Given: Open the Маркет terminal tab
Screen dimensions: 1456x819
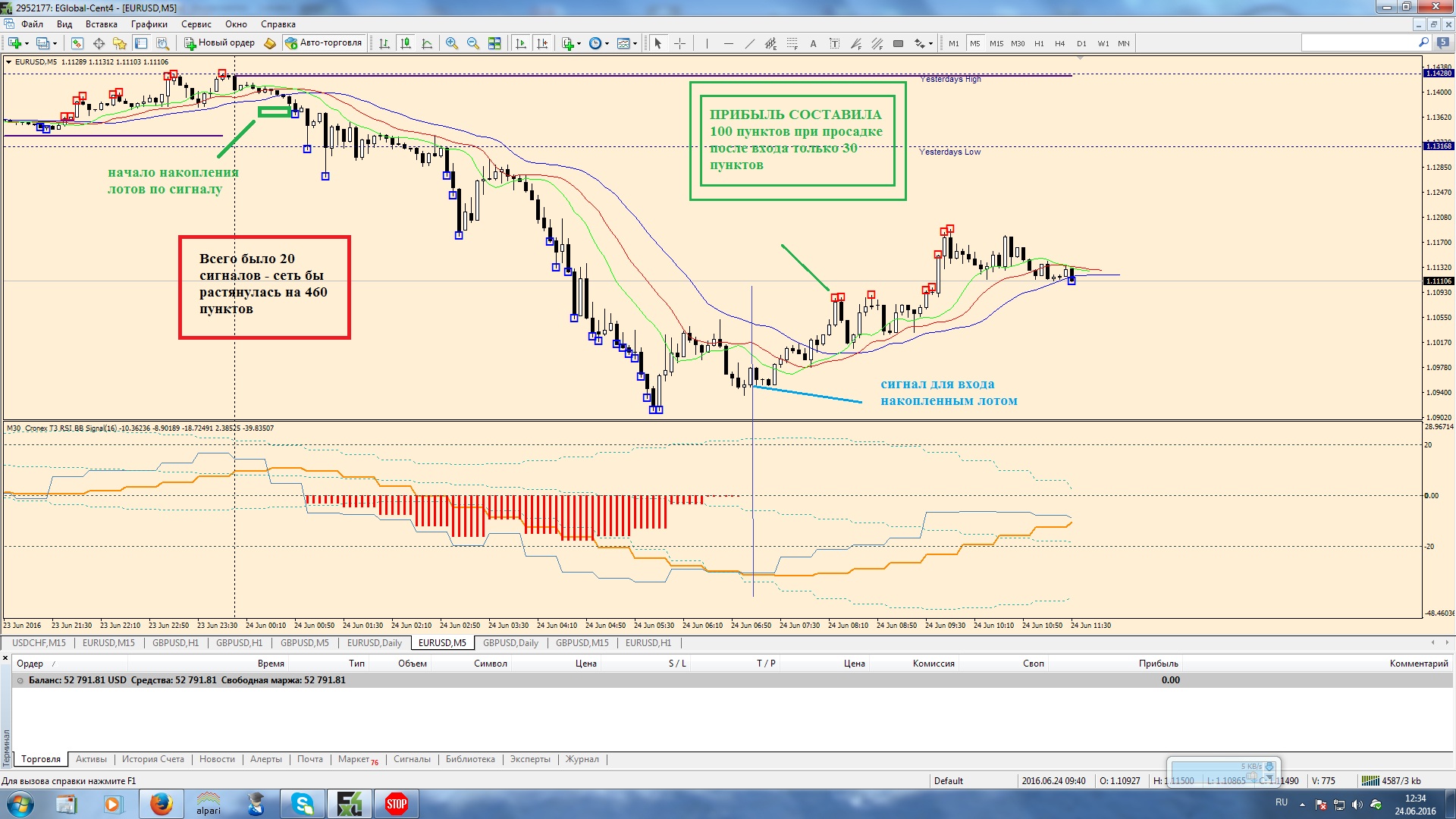Looking at the screenshot, I should click(357, 759).
